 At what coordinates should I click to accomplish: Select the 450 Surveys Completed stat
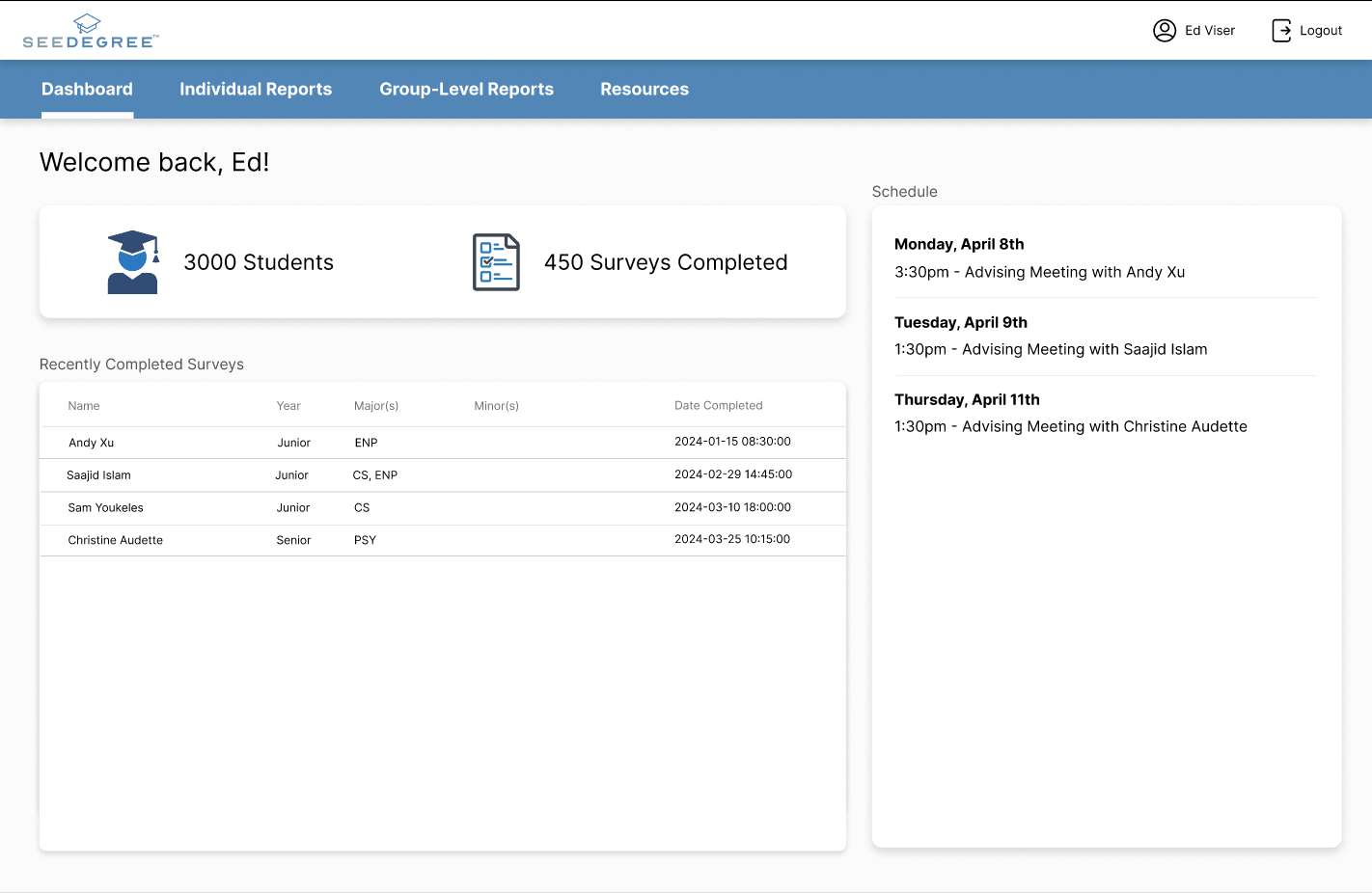(x=666, y=262)
